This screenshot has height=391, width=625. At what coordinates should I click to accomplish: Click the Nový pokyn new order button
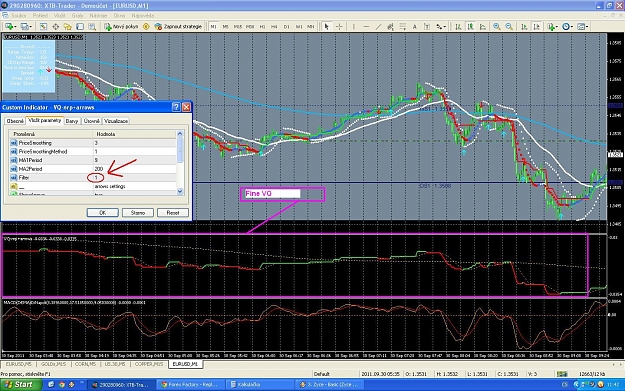tap(121, 27)
